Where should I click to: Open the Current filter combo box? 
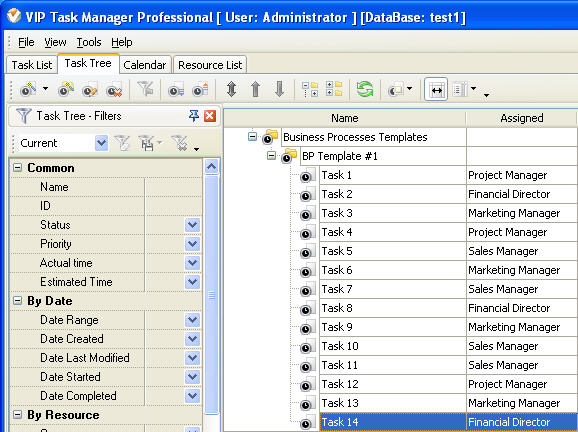tap(101, 143)
